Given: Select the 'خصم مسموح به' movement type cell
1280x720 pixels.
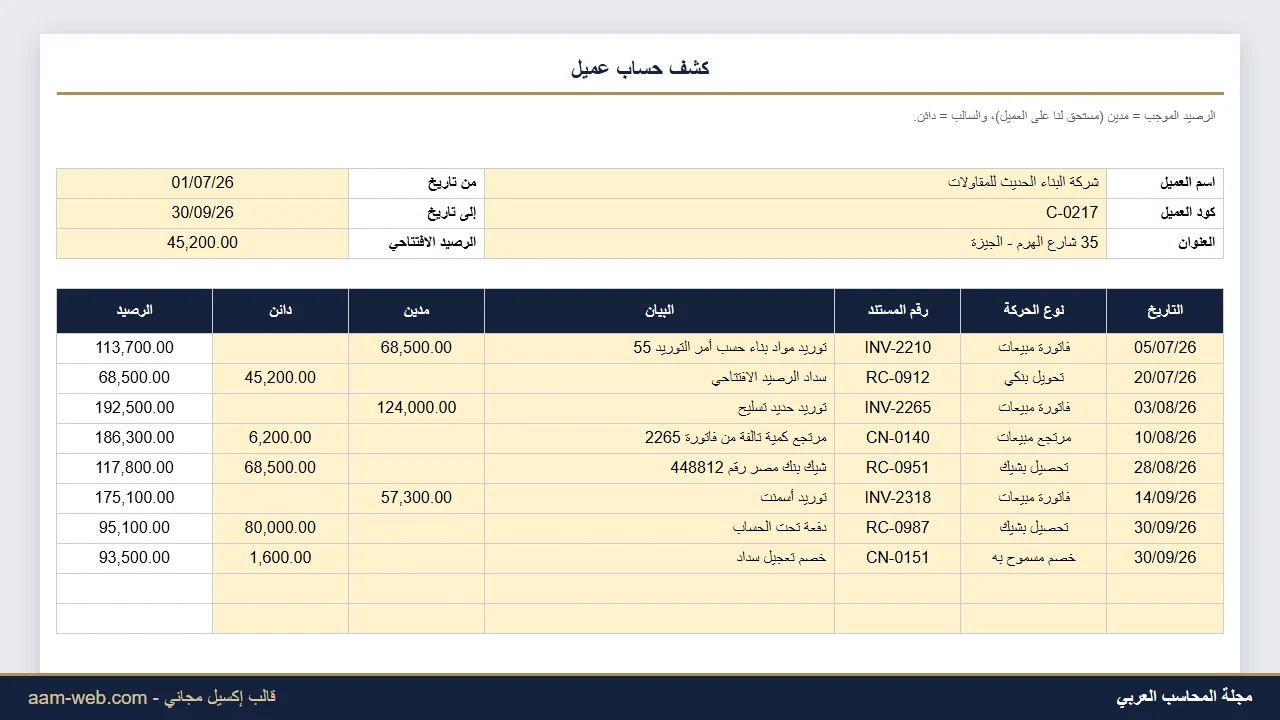Looking at the screenshot, I should (1034, 558).
